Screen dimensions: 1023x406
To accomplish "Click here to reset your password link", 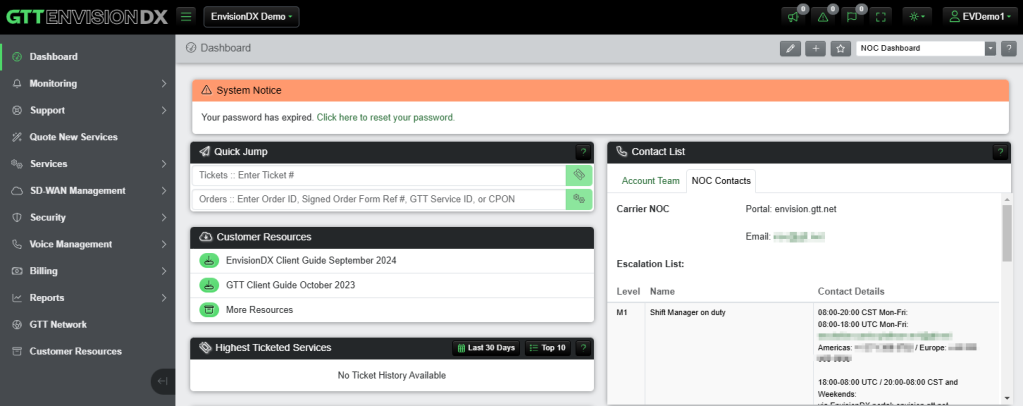I will click(386, 117).
